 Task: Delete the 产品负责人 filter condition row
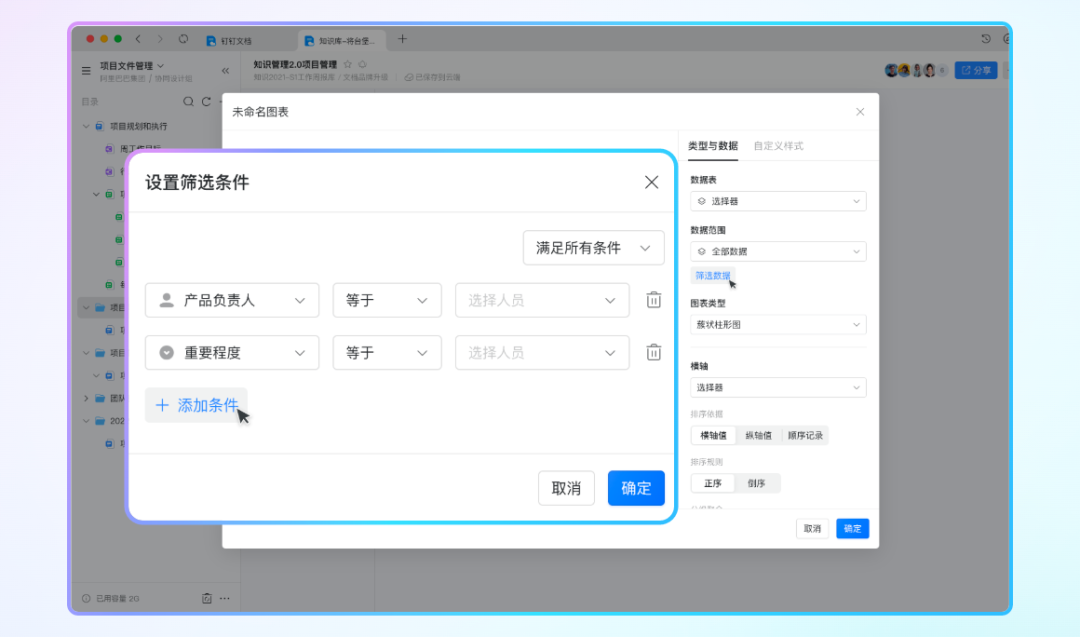coord(654,300)
